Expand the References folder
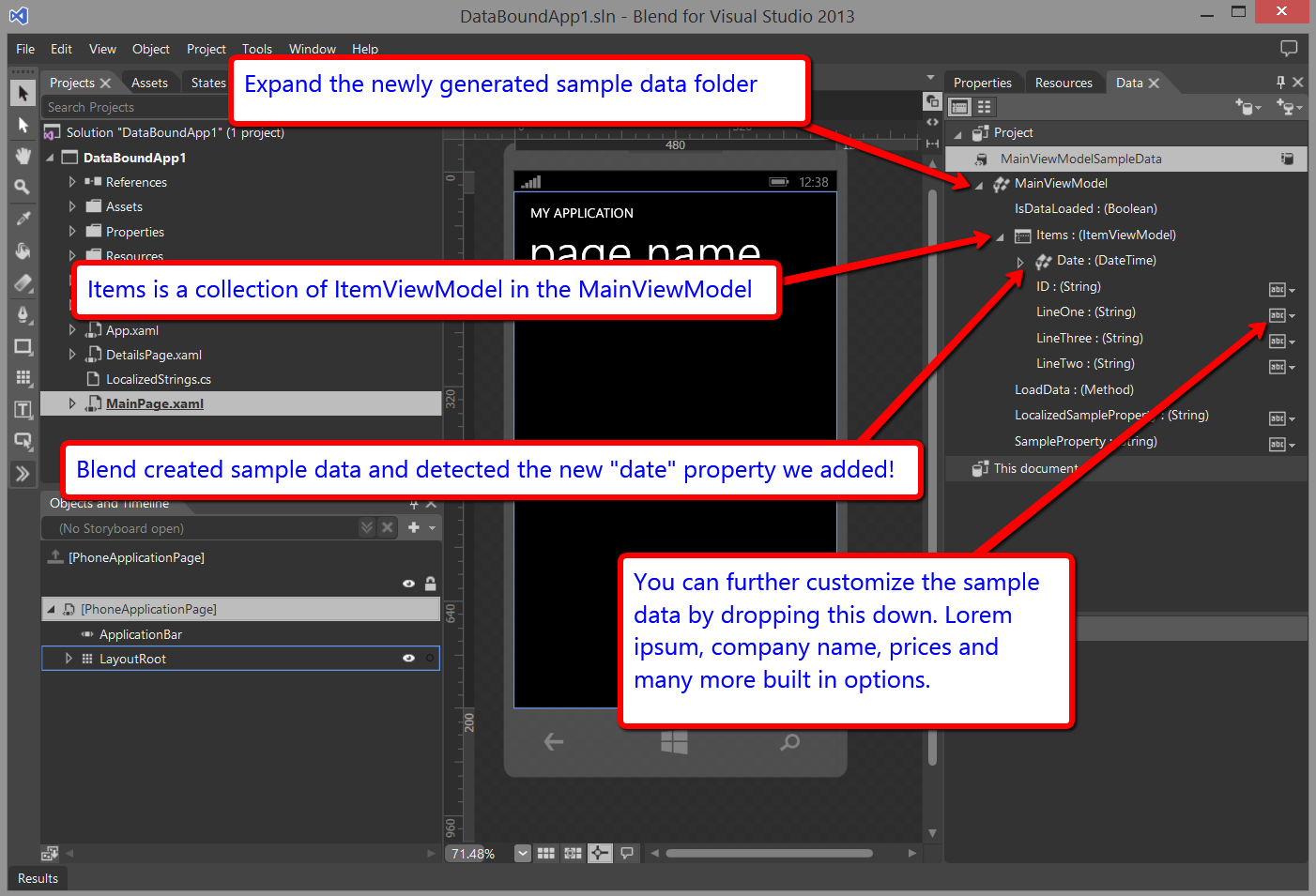1316x896 pixels. pos(72,182)
